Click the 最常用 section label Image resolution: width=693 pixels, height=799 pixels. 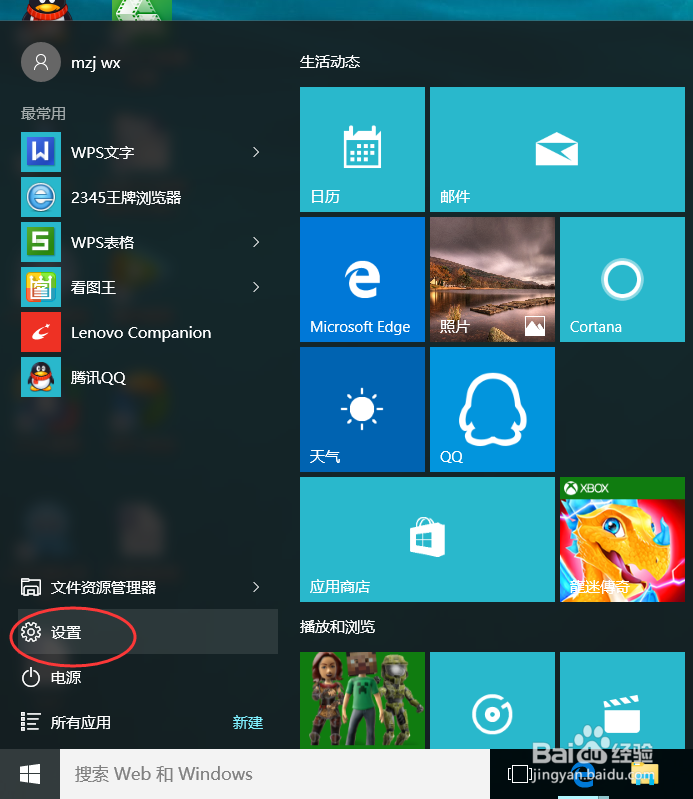point(43,113)
